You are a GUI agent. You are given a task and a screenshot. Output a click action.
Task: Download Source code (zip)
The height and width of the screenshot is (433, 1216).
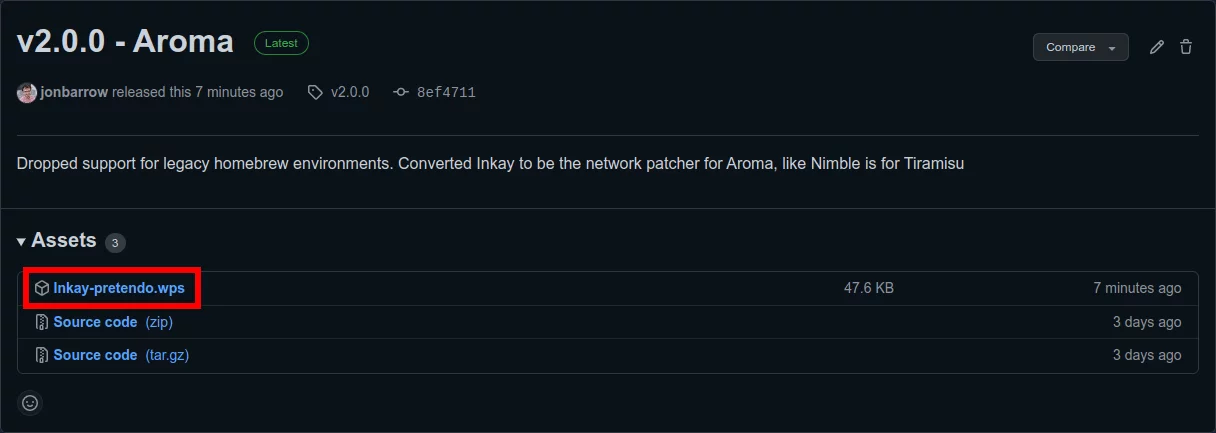tap(95, 322)
